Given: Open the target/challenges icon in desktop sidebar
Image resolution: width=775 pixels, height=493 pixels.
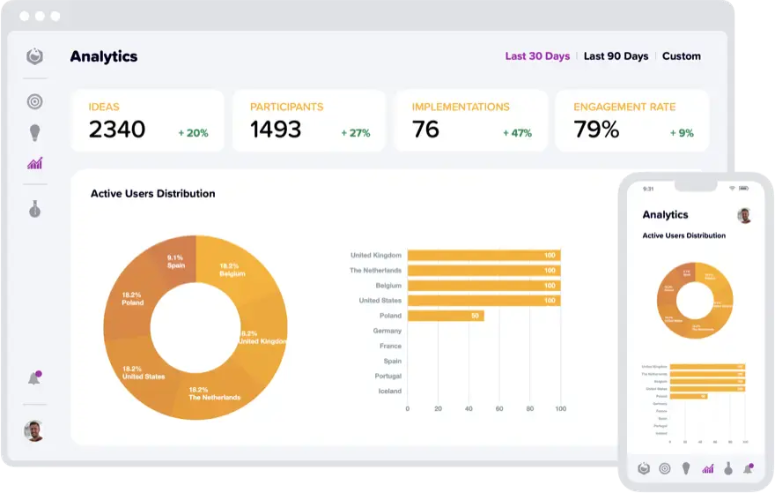Looking at the screenshot, I should pyautogui.click(x=35, y=101).
